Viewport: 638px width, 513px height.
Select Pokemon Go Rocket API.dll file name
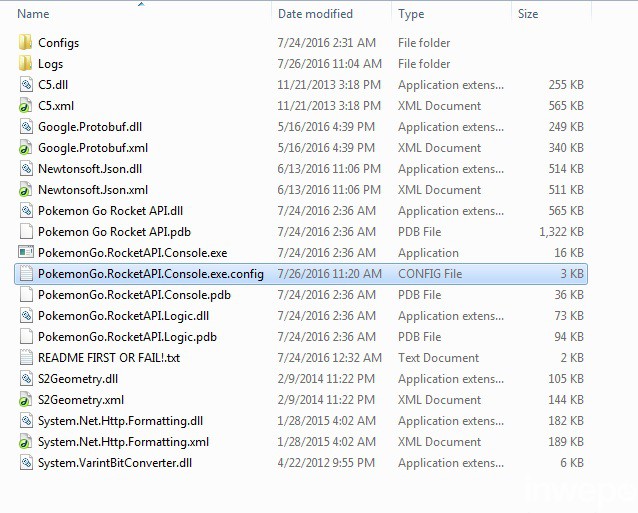pyautogui.click(x=110, y=211)
